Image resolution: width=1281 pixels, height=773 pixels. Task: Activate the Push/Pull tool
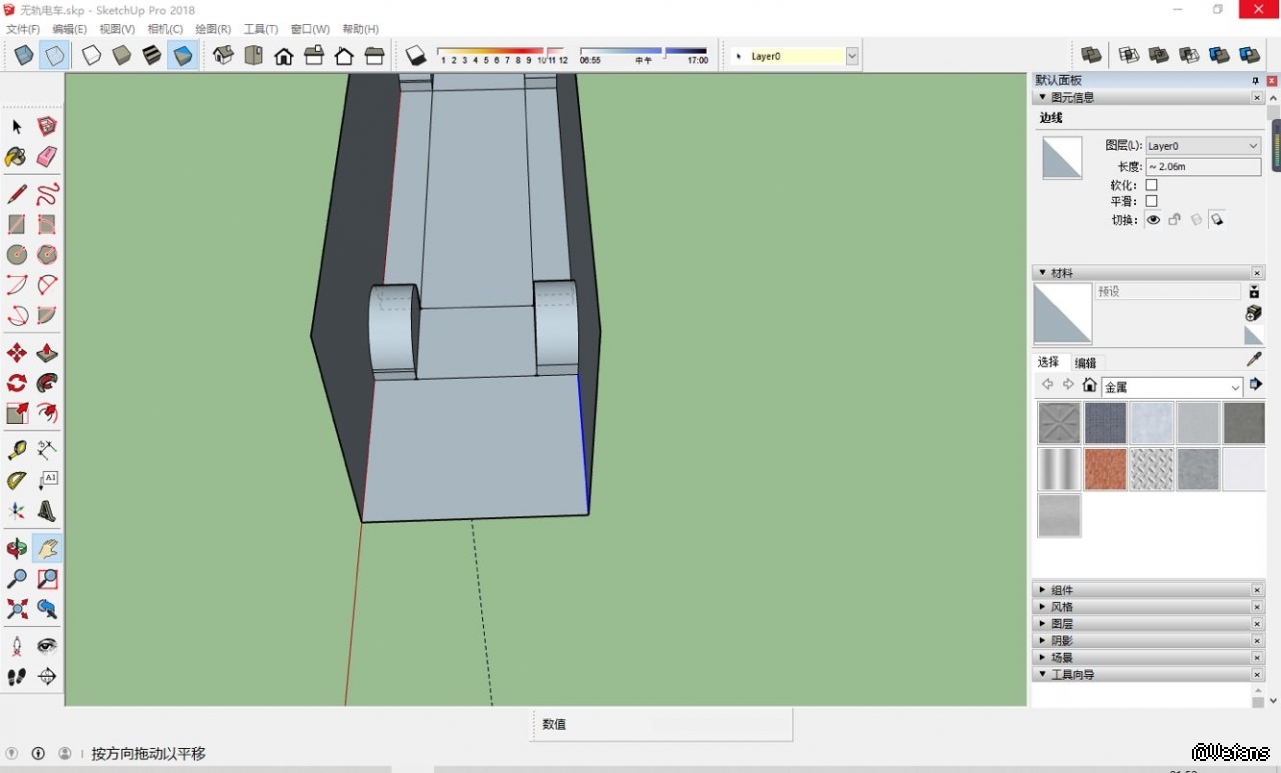point(47,353)
